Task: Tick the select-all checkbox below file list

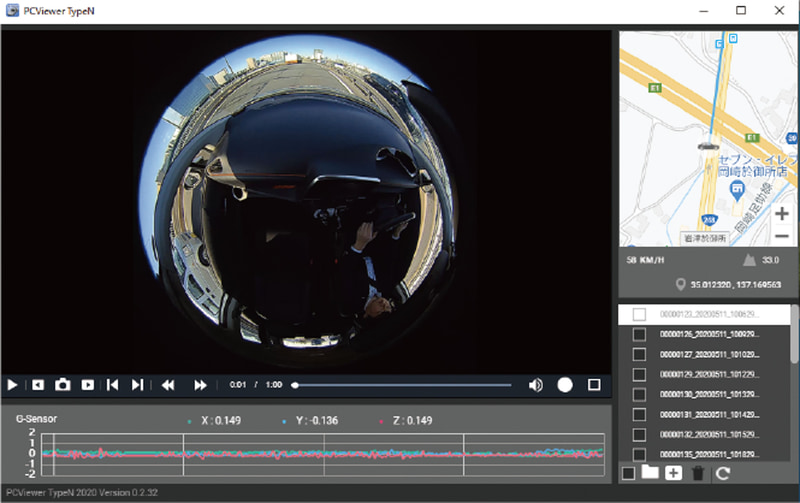Action: pos(628,472)
